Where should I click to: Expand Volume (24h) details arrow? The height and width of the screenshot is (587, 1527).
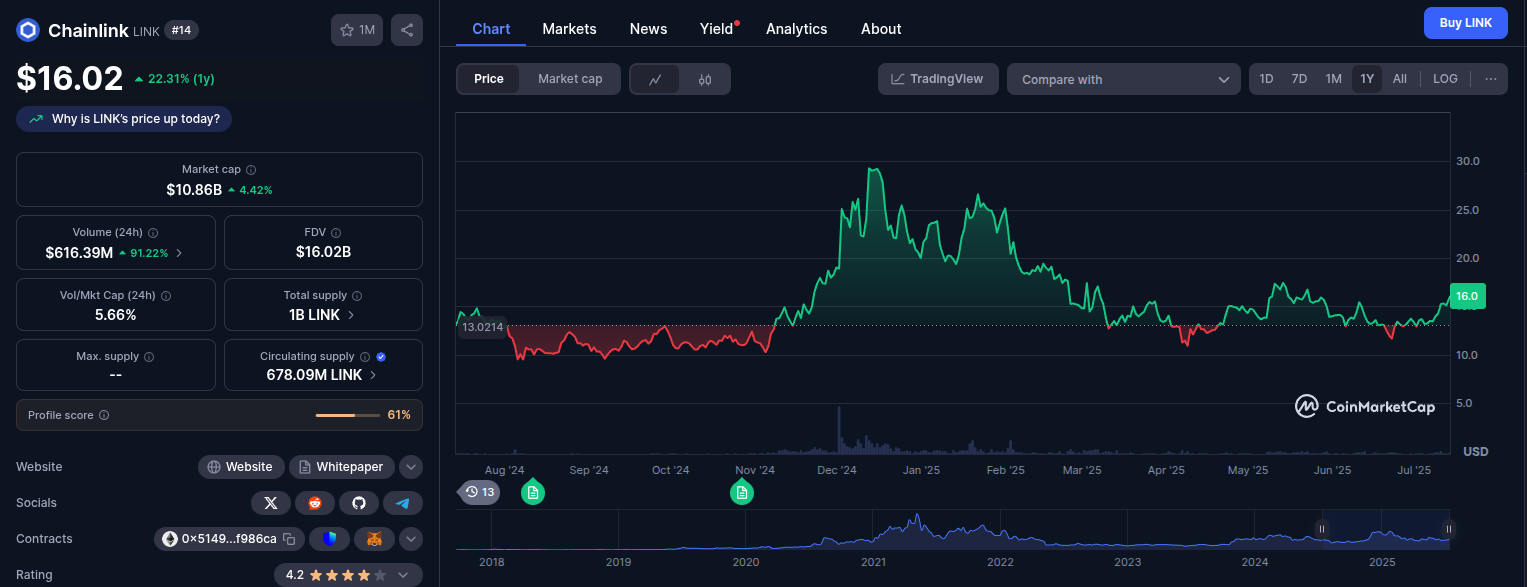(179, 253)
